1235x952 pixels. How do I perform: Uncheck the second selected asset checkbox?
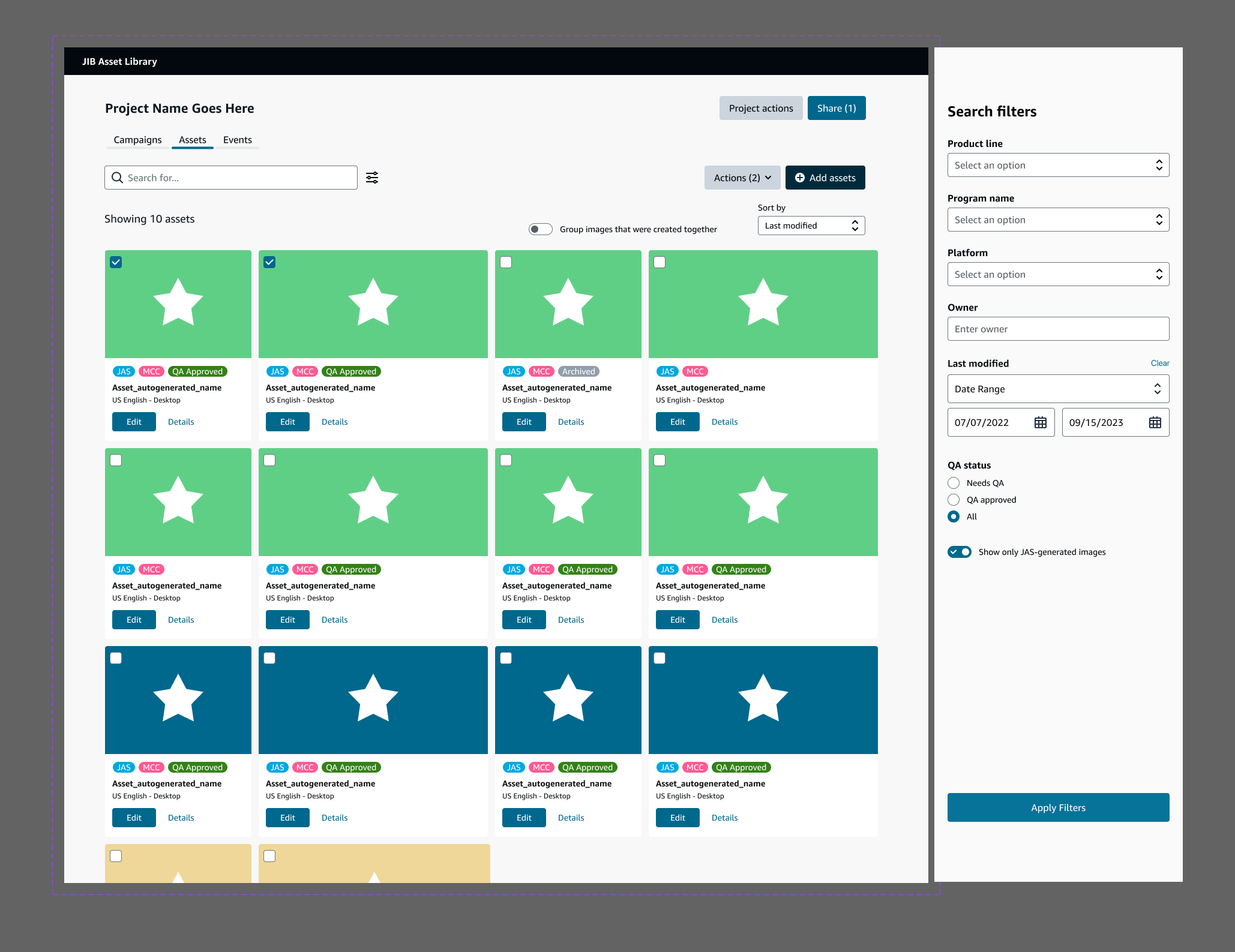coord(270,262)
